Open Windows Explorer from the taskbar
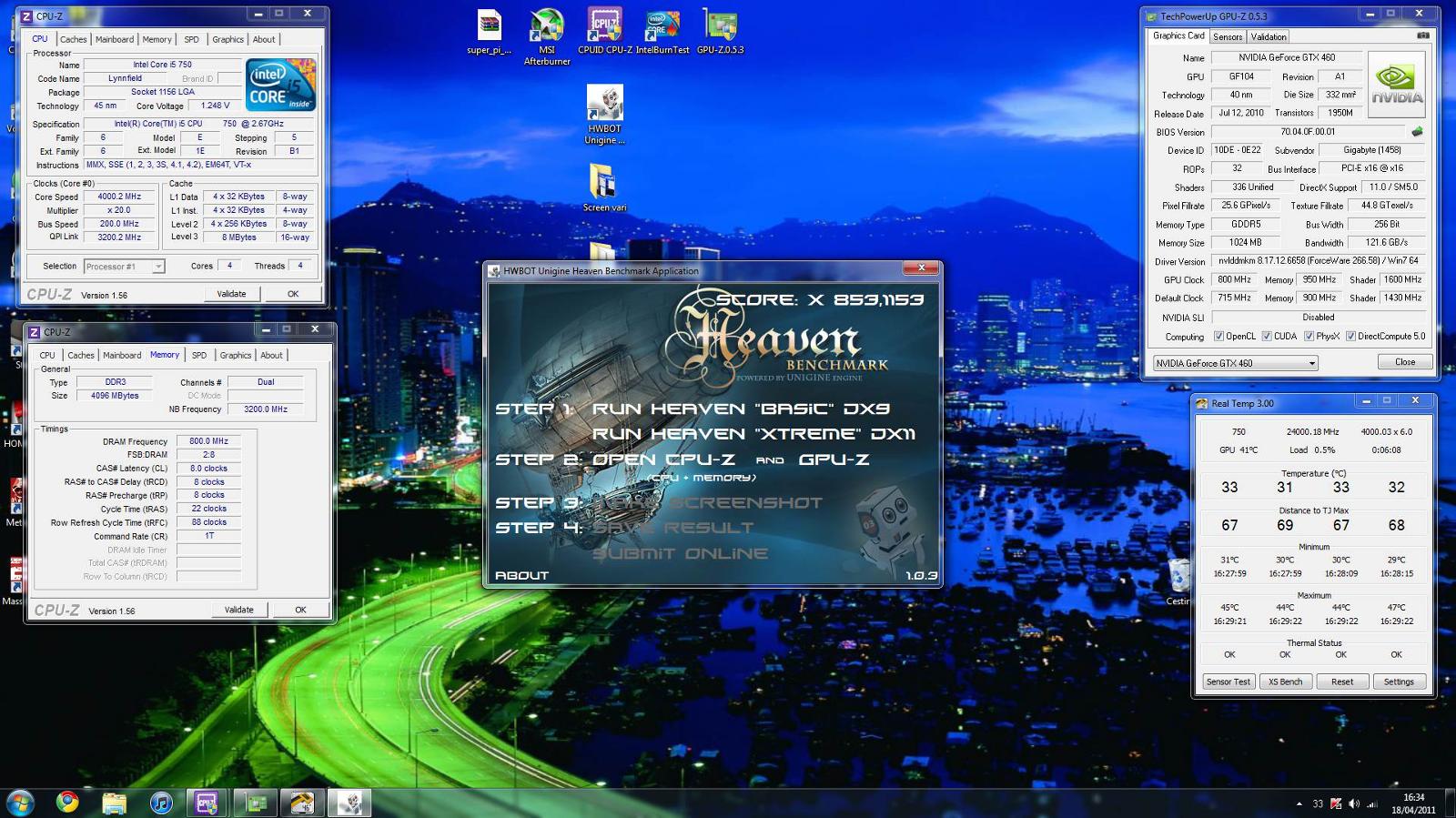 point(114,803)
